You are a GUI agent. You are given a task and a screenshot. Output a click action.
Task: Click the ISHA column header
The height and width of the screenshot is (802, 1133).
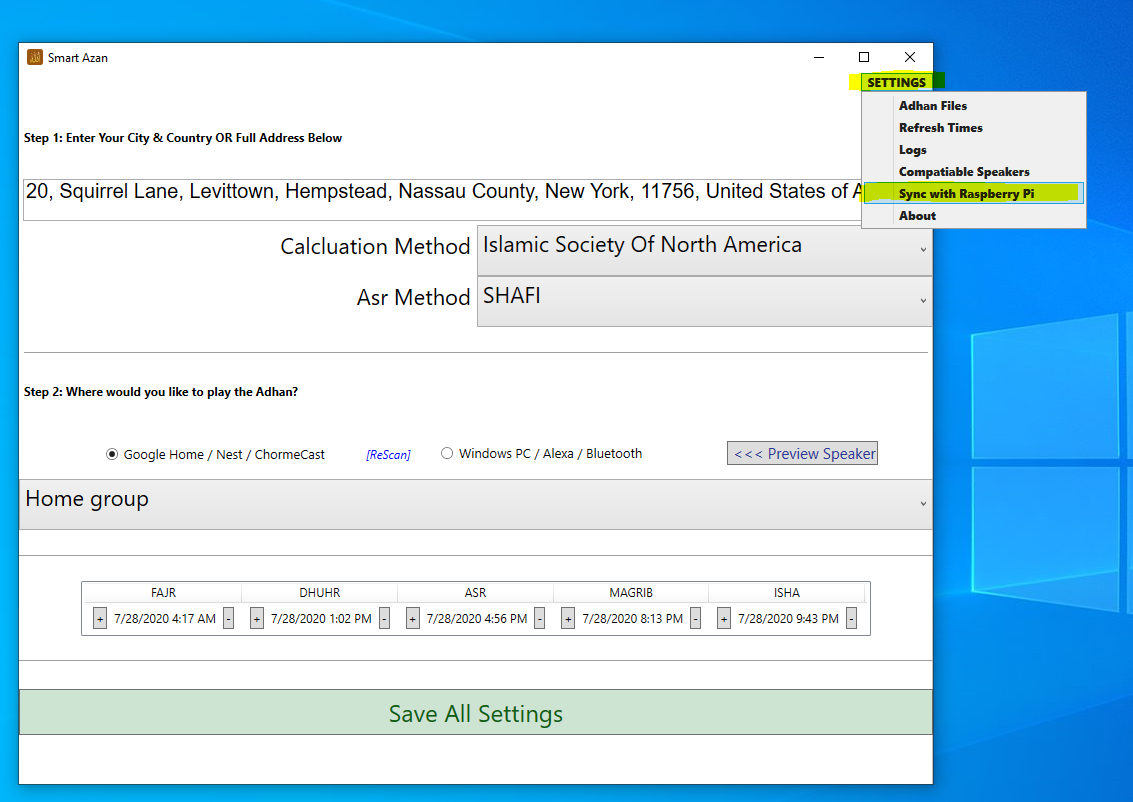[787, 592]
